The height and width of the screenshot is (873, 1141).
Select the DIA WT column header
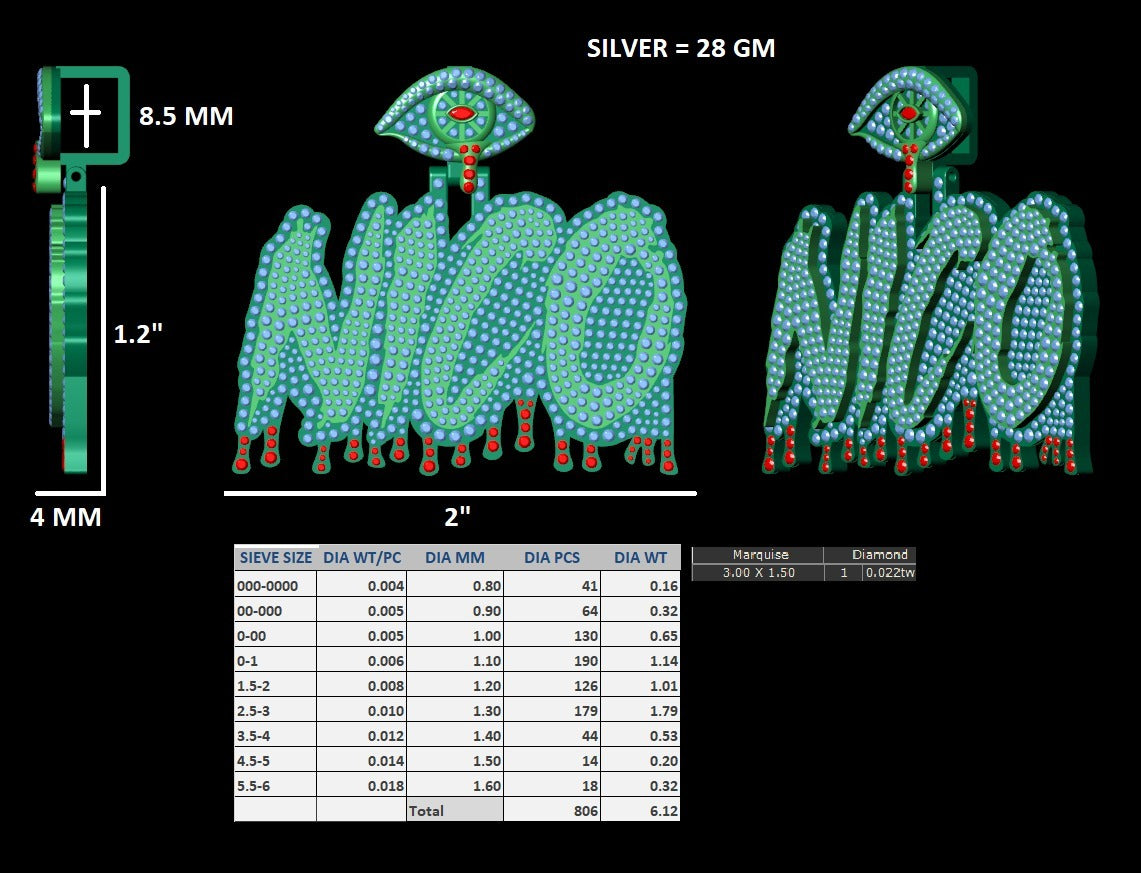(640, 558)
